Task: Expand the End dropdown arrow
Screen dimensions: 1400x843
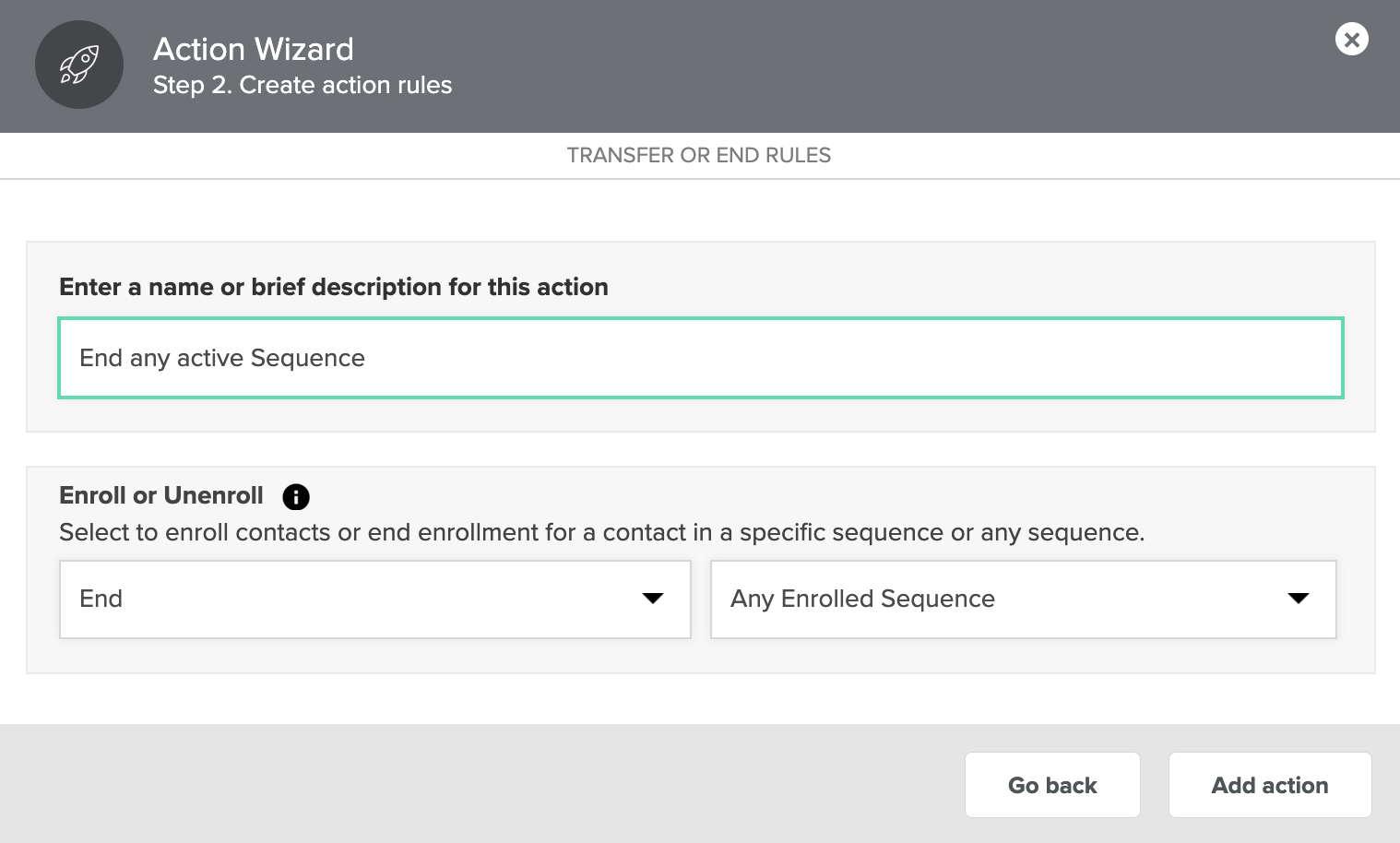Action: click(x=653, y=599)
